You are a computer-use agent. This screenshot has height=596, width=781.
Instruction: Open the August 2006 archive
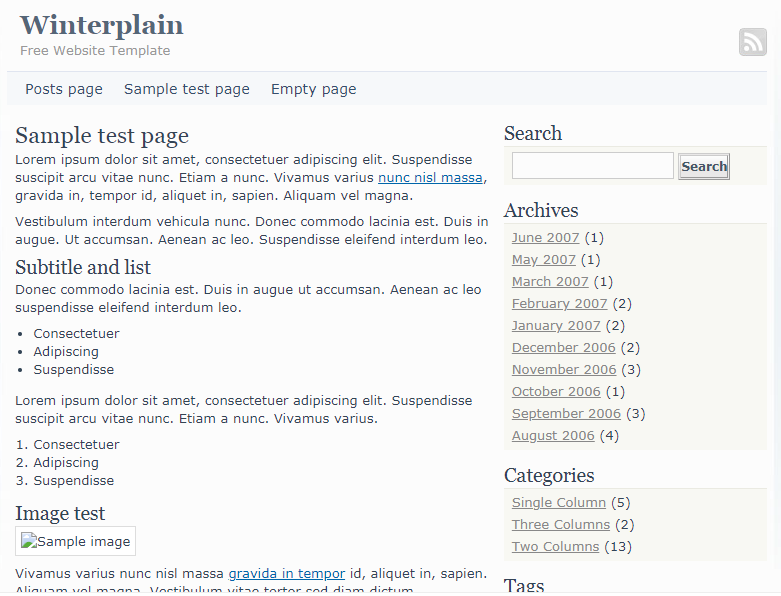pyautogui.click(x=552, y=436)
